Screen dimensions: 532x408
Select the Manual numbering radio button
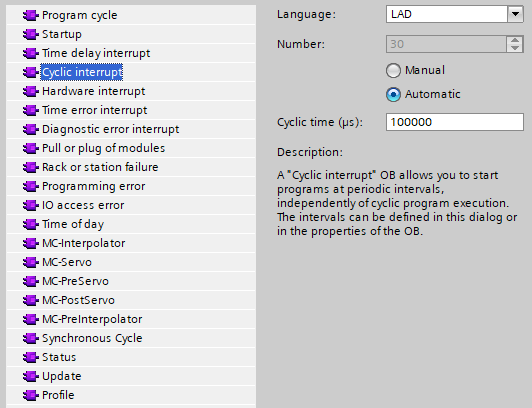click(393, 71)
